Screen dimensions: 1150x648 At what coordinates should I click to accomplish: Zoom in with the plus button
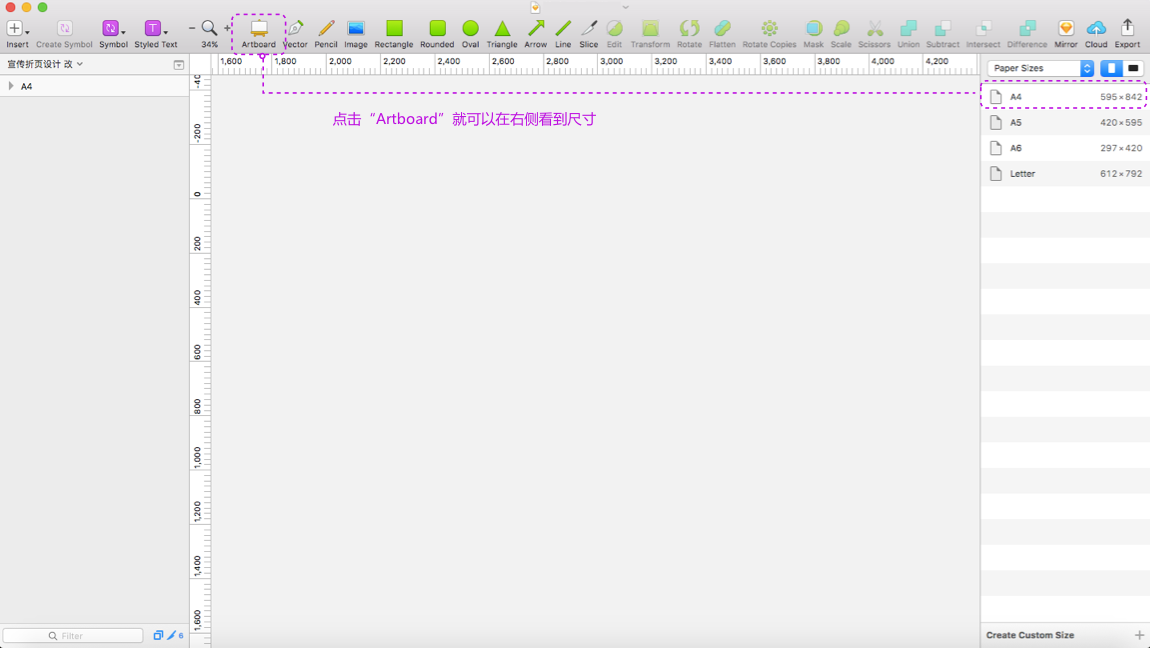[x=227, y=29]
